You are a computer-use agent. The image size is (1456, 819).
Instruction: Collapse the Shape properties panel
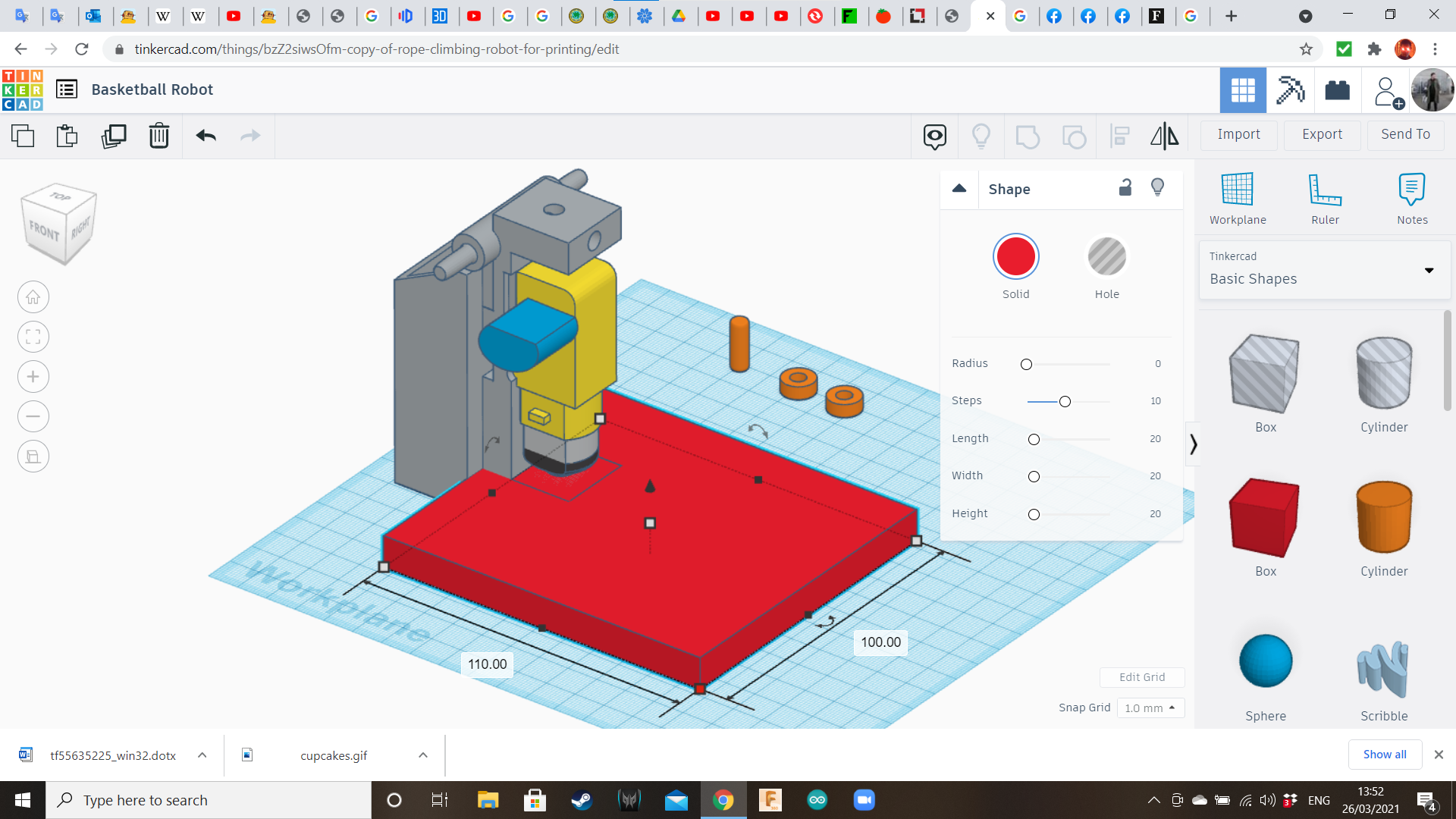(x=959, y=188)
